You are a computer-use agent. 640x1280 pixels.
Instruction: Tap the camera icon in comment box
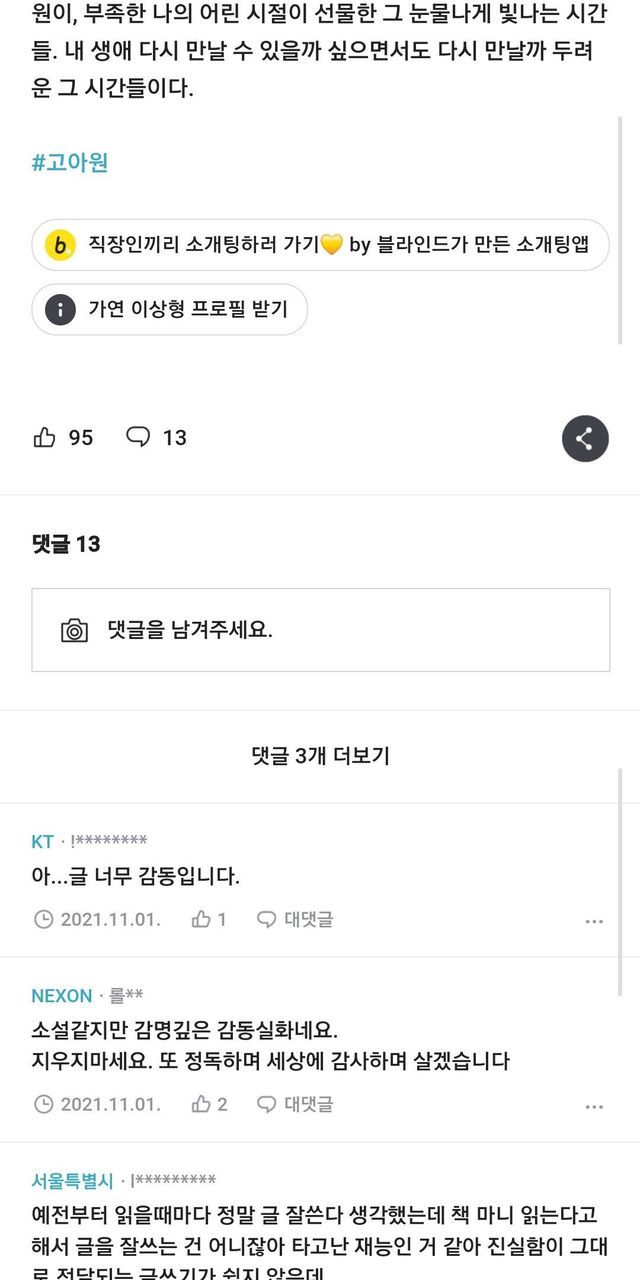click(x=74, y=630)
